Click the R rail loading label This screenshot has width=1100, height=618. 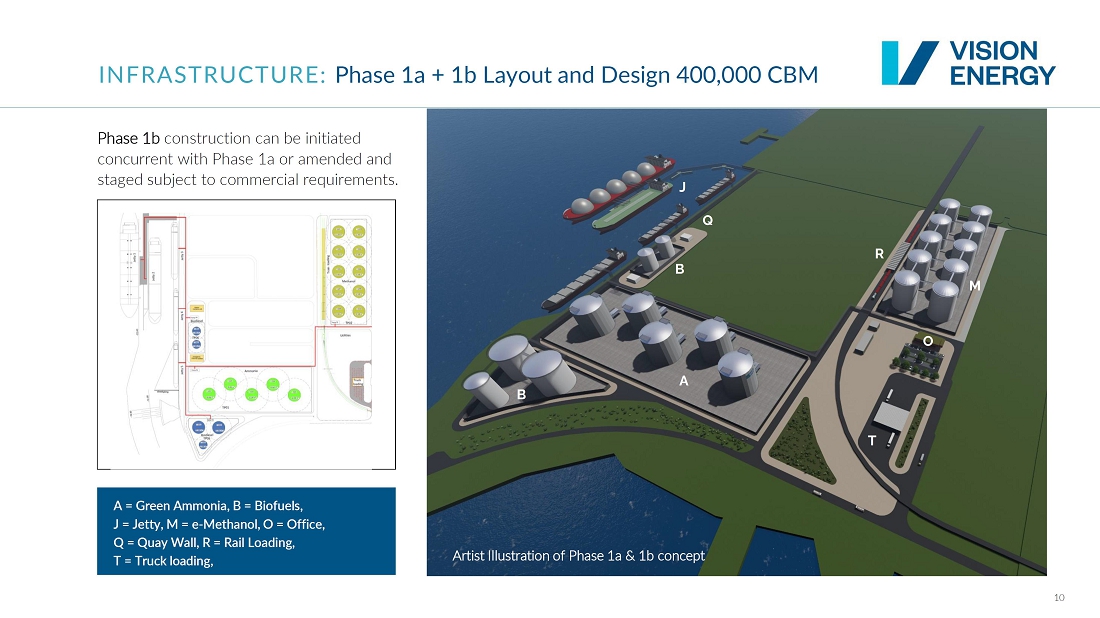(880, 254)
